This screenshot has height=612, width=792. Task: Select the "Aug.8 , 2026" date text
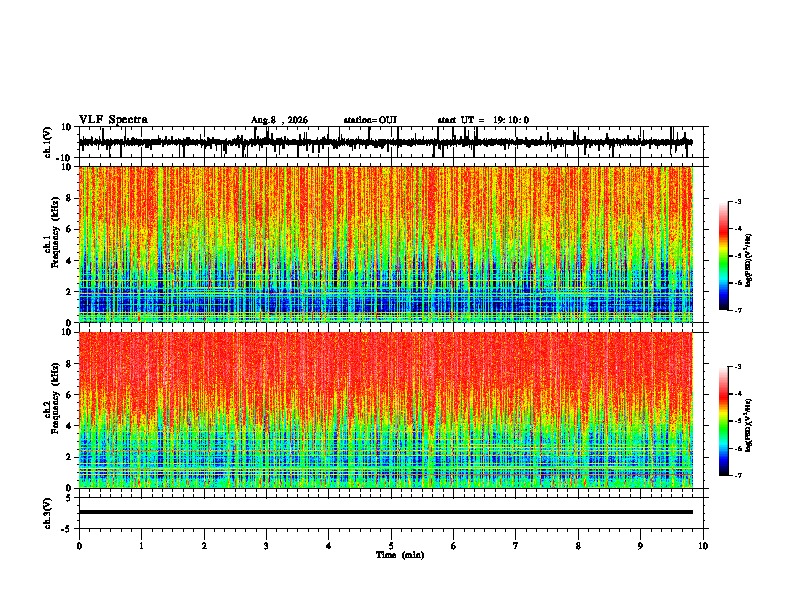[279, 120]
